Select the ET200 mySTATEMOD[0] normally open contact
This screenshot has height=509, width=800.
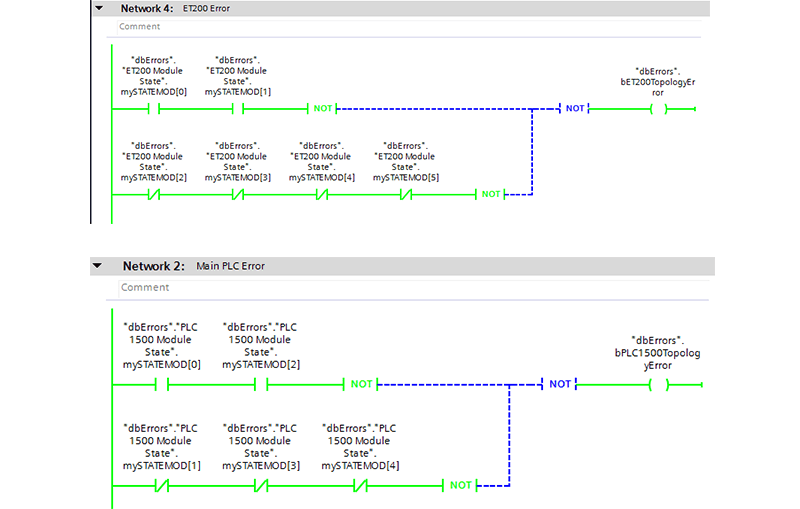point(154,109)
